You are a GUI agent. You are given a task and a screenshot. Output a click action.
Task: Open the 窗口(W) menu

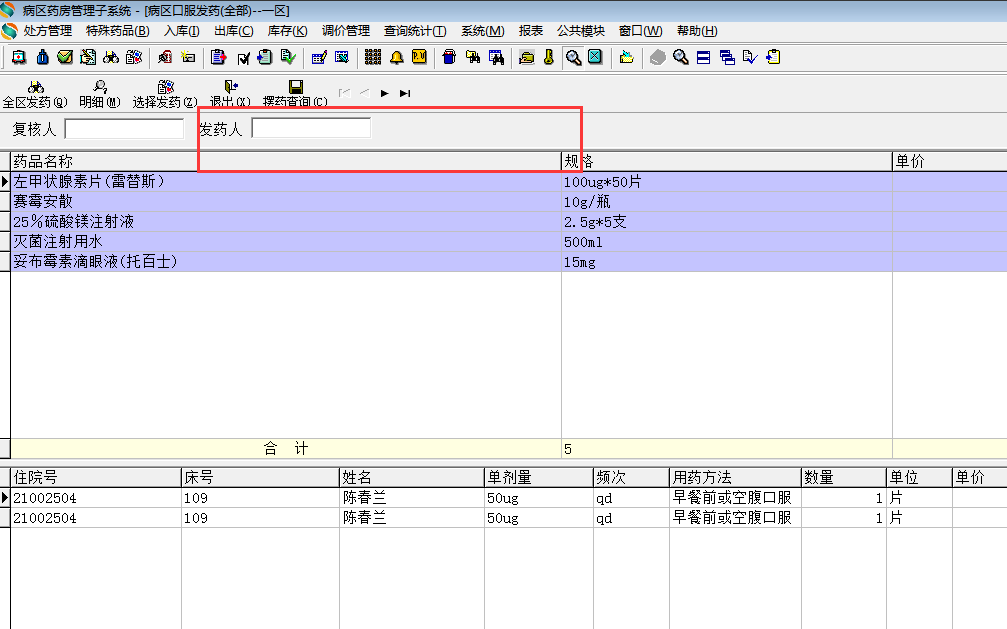click(x=640, y=31)
